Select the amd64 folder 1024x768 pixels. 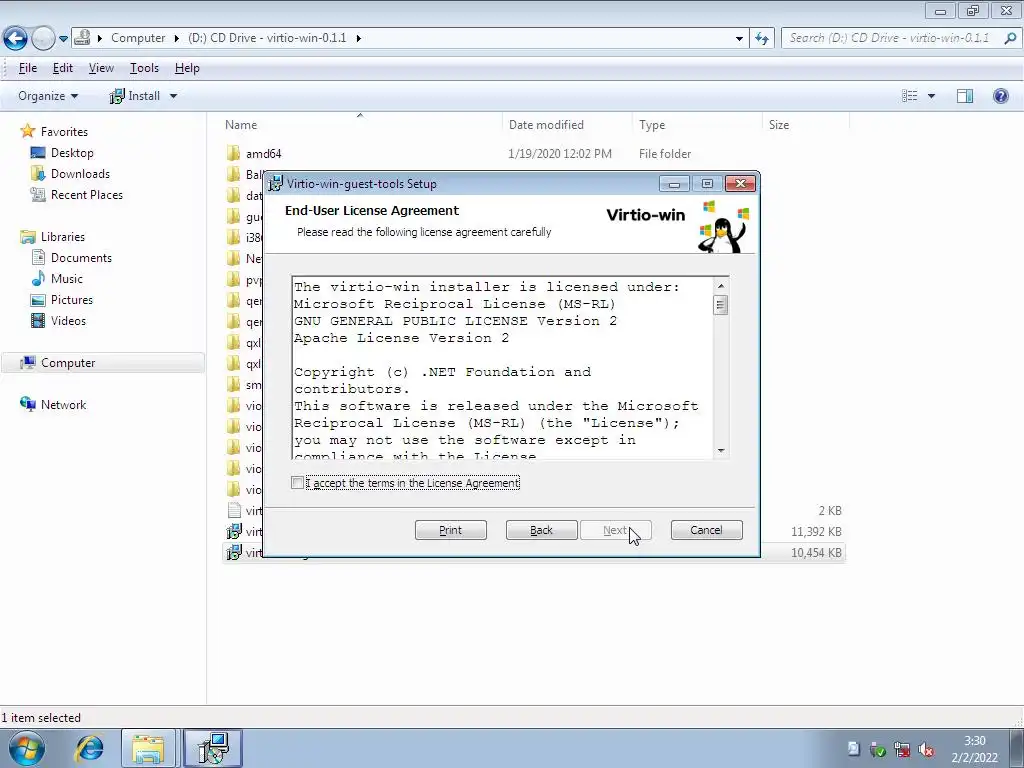pos(263,153)
